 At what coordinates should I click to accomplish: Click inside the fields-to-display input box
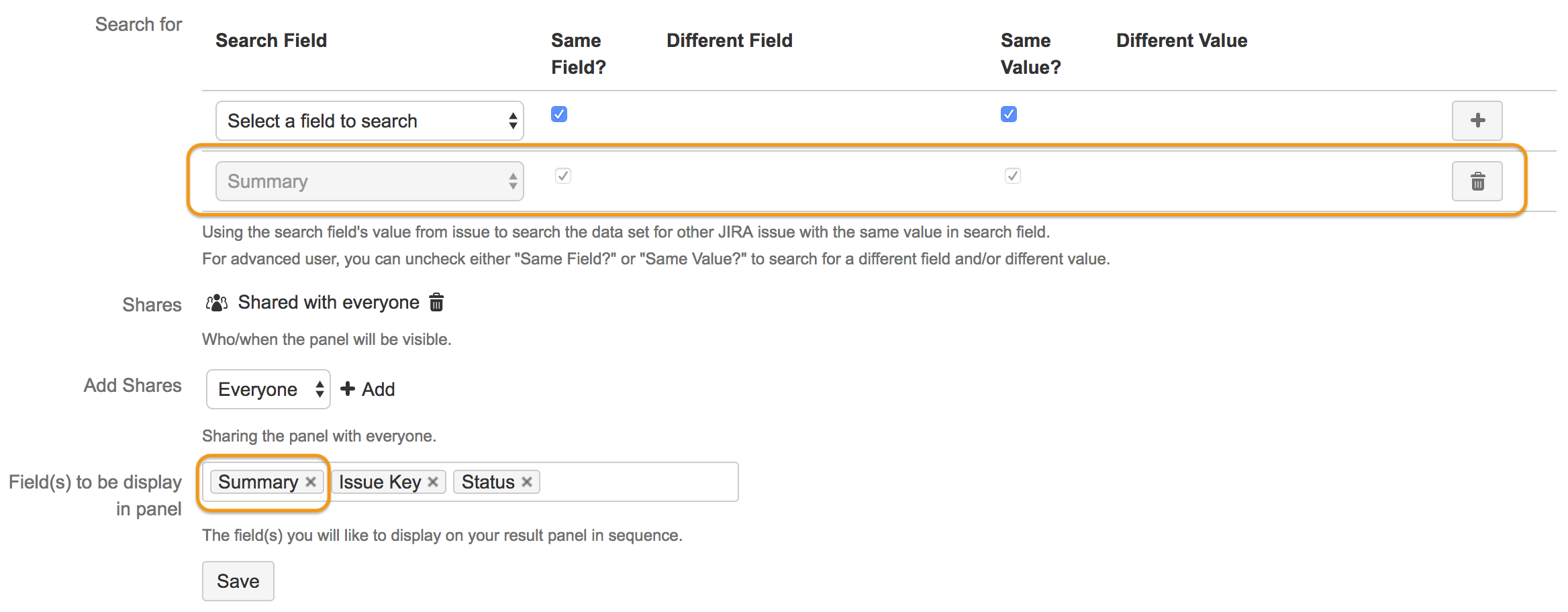pos(638,481)
